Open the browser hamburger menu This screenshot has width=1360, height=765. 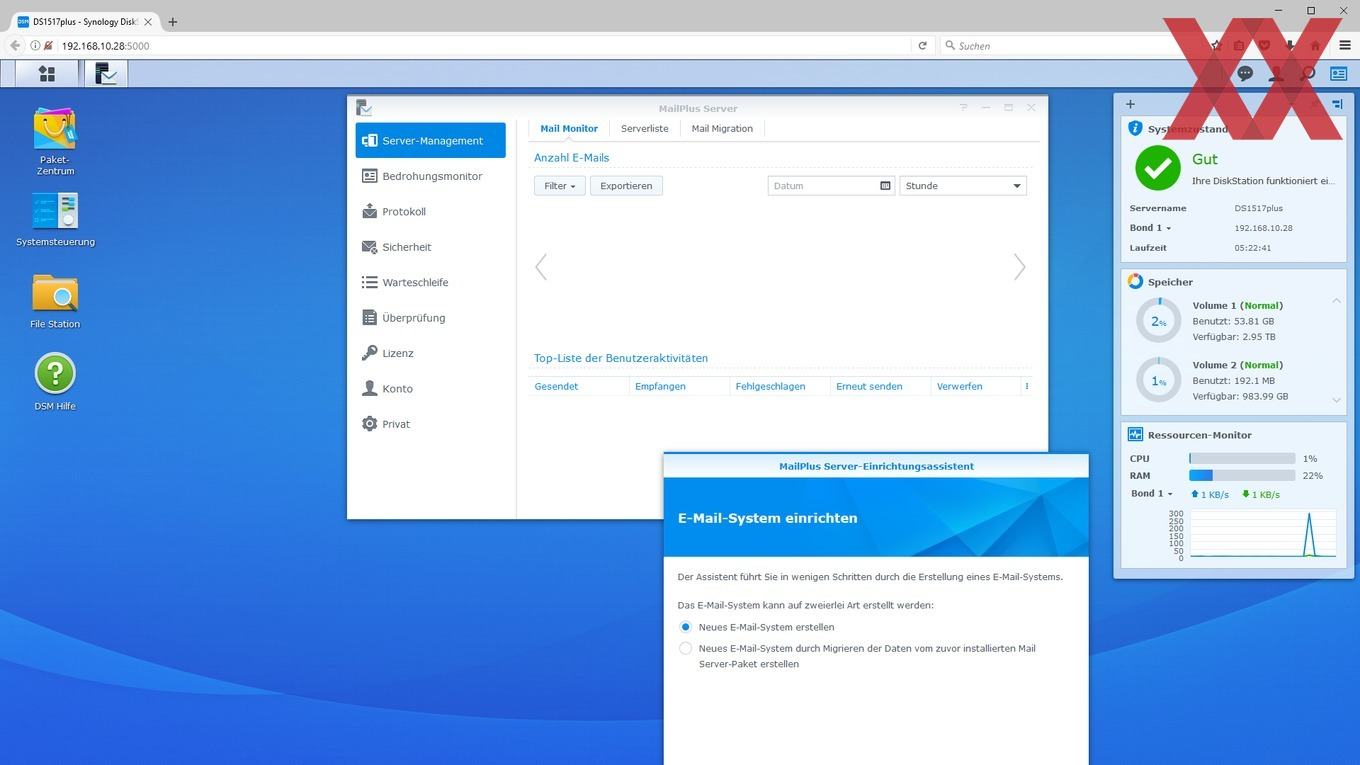(x=1345, y=46)
